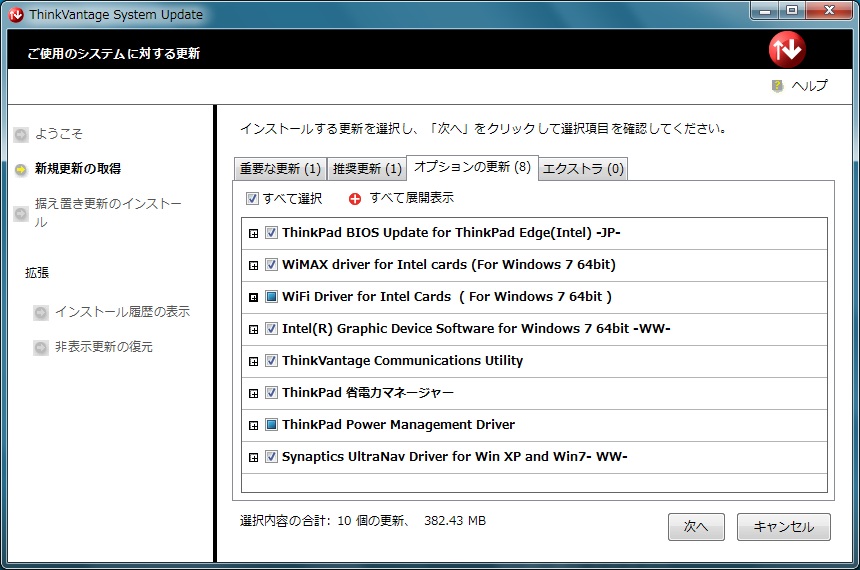Toggle ThinkPad Power Management Driver checkbox
This screenshot has height=570, width=860.
271,425
